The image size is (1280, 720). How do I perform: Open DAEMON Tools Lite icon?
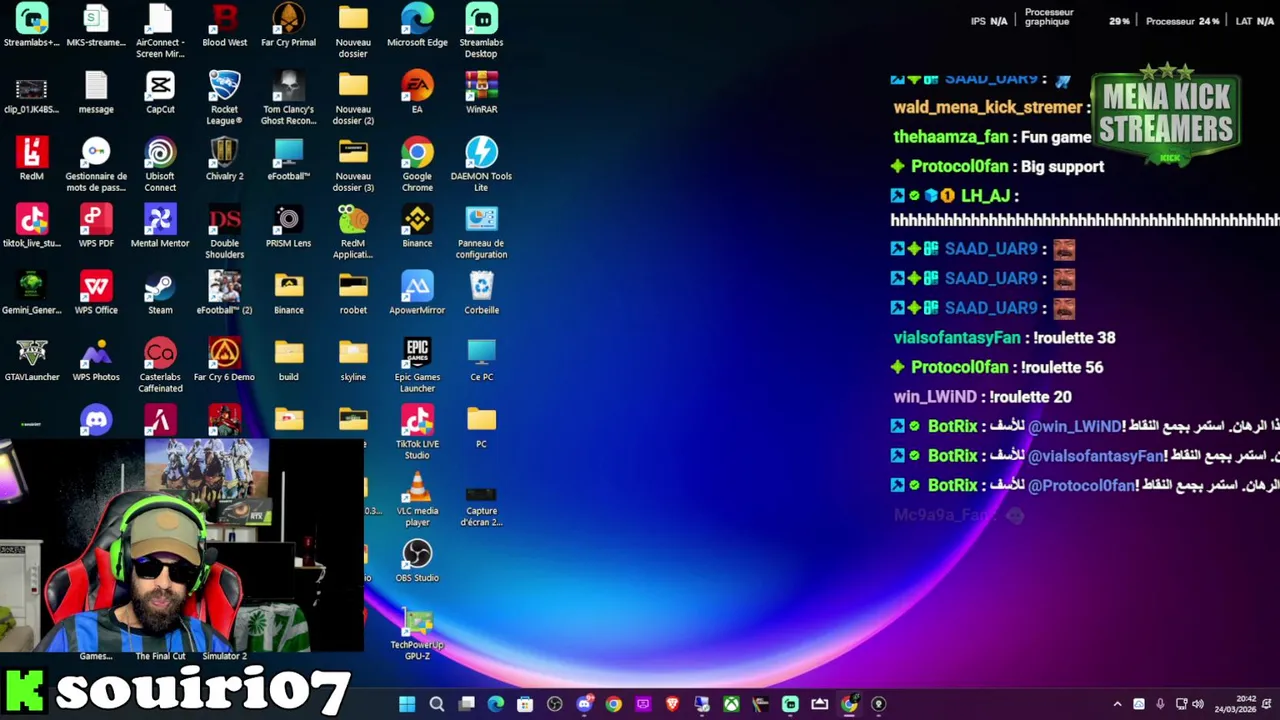tap(481, 165)
